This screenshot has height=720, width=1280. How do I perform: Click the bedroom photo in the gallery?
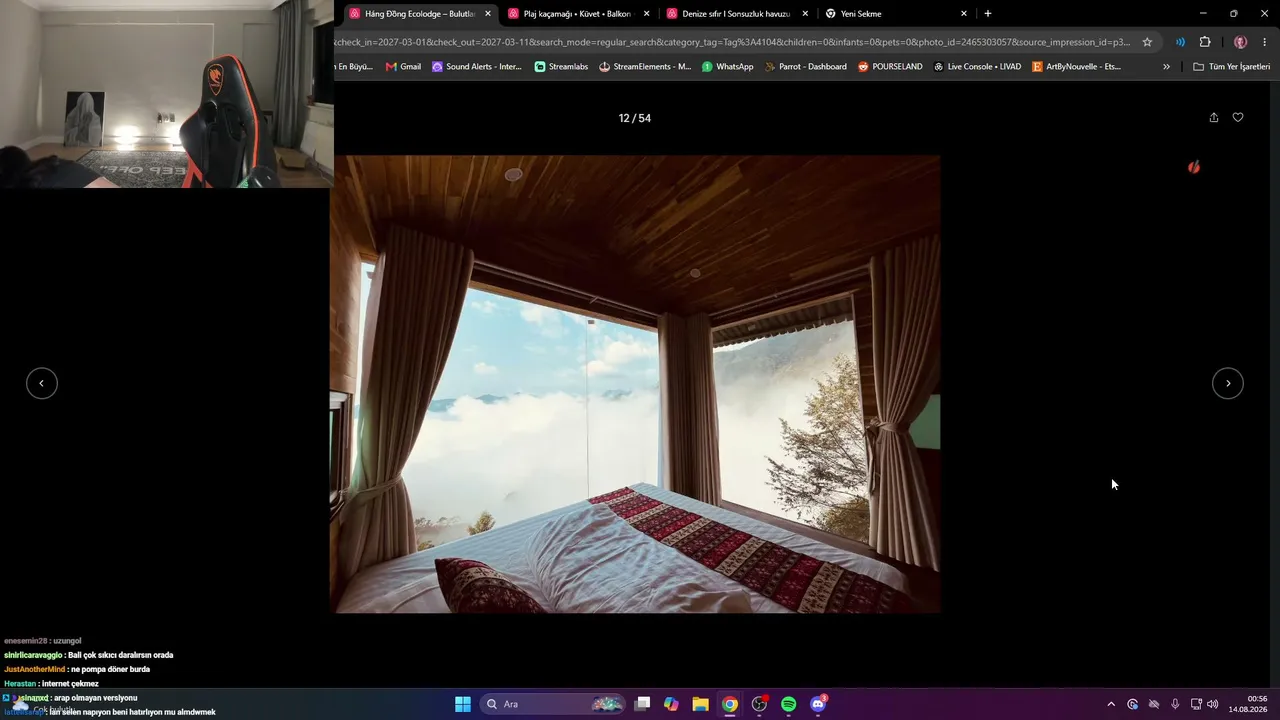click(x=635, y=384)
